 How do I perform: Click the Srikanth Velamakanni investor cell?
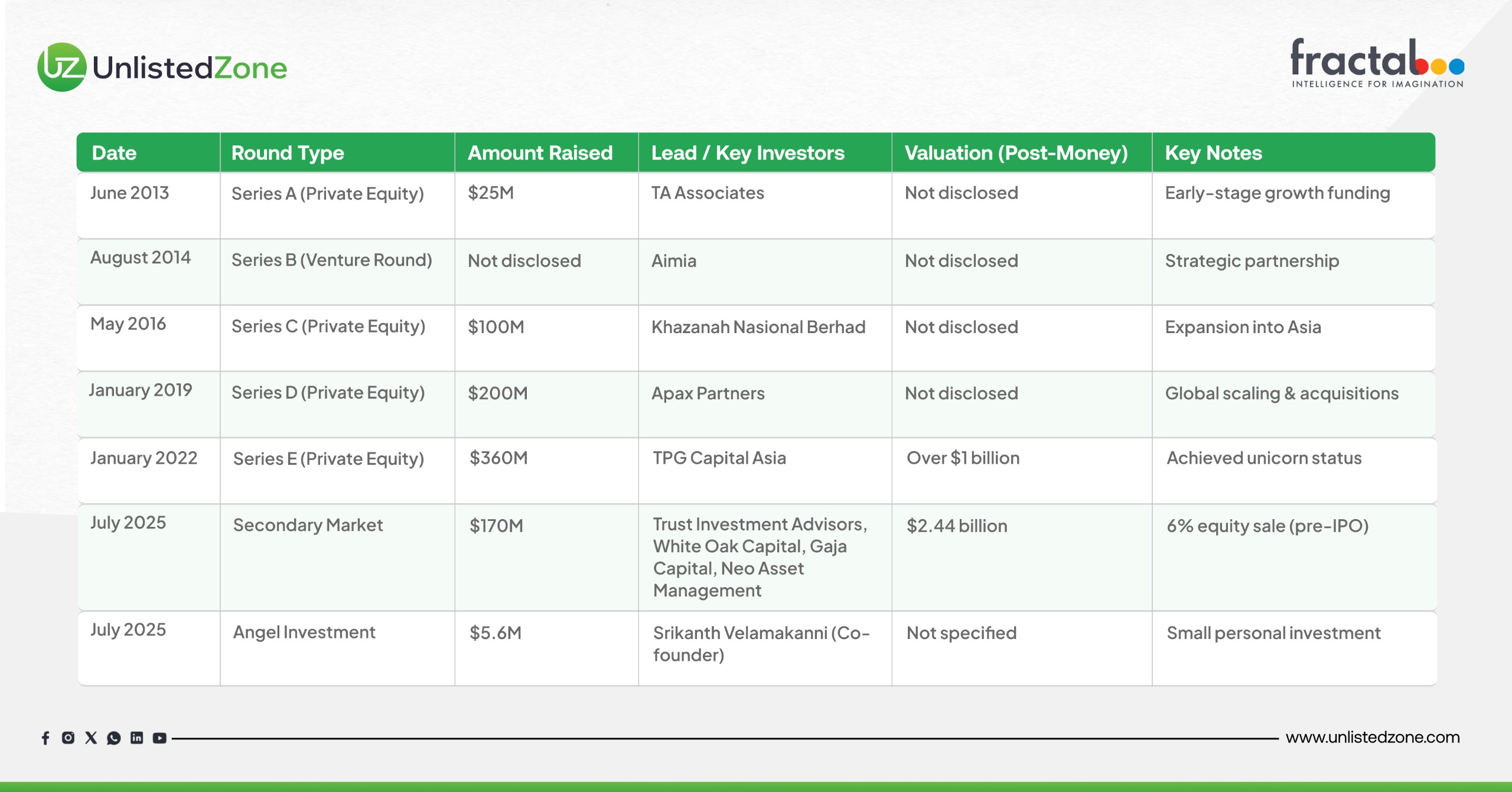tap(761, 644)
